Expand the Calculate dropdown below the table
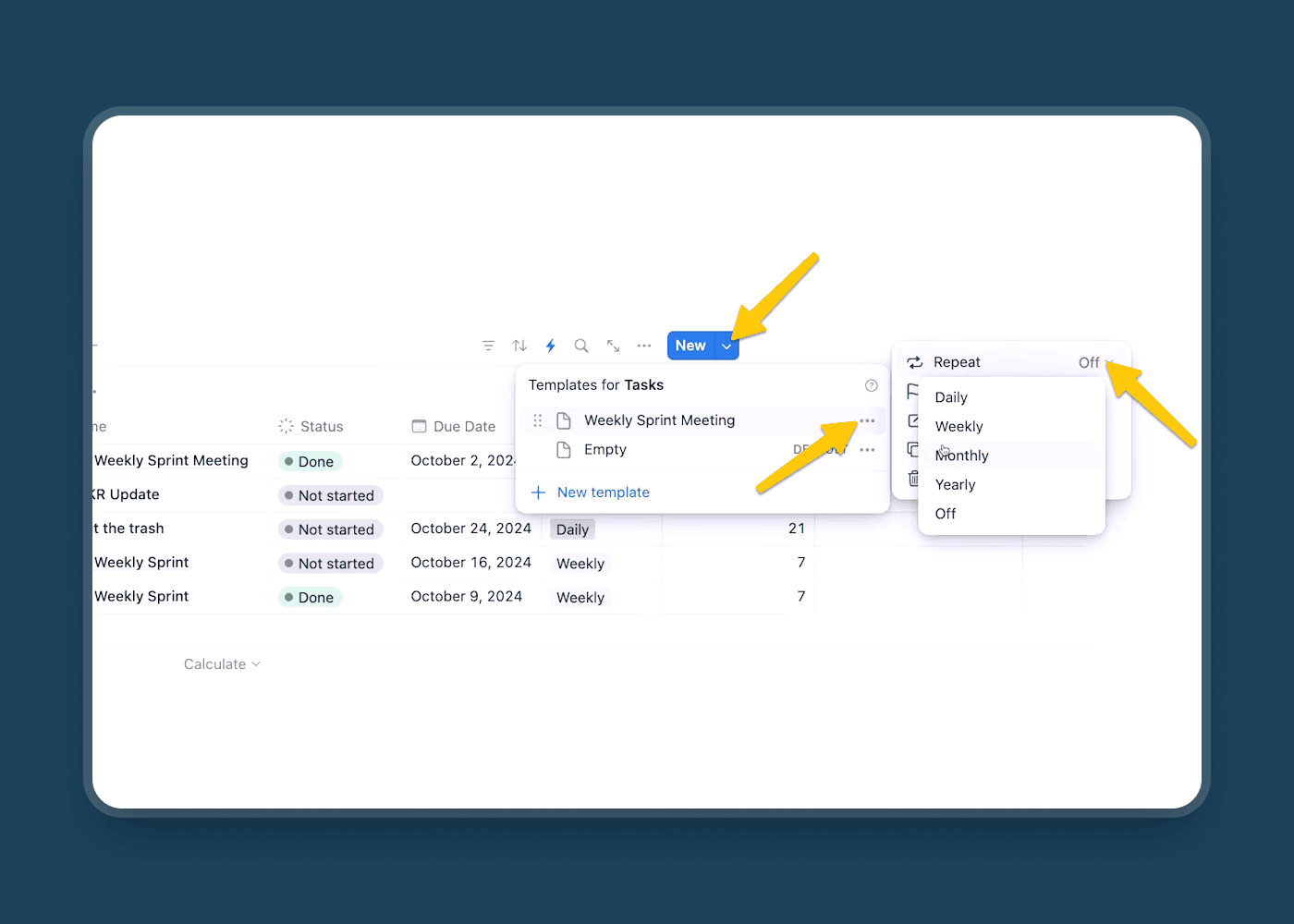The height and width of the screenshot is (924, 1294). 222,664
